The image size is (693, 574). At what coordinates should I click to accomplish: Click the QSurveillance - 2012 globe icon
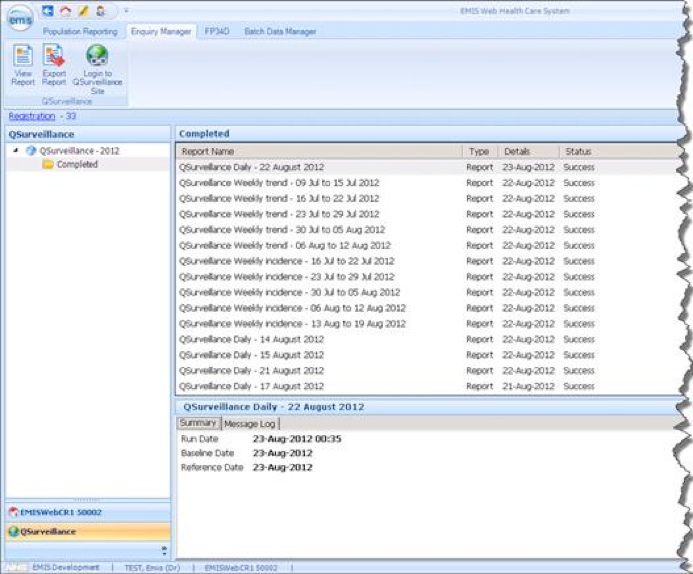click(30, 151)
